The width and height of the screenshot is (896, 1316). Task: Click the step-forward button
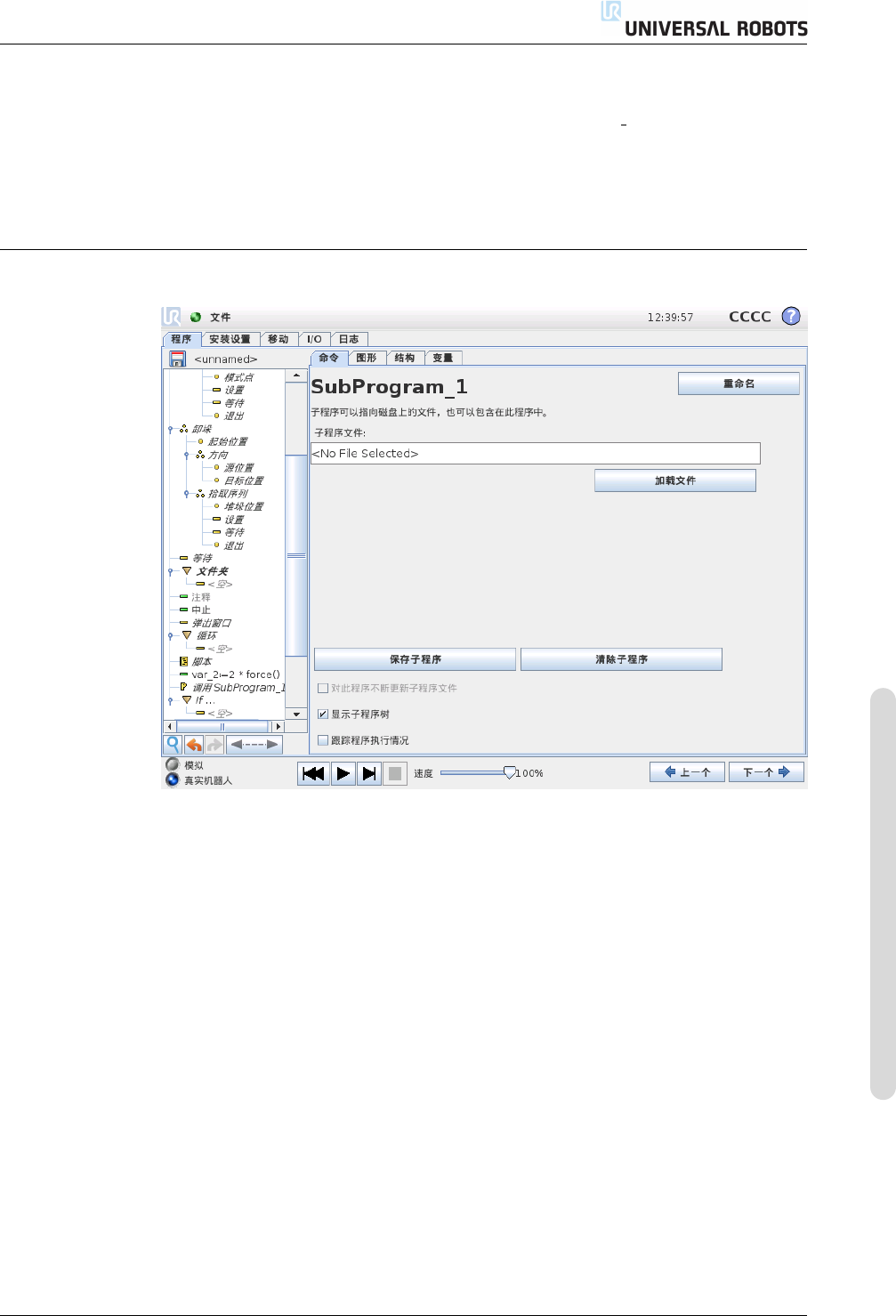(x=368, y=774)
